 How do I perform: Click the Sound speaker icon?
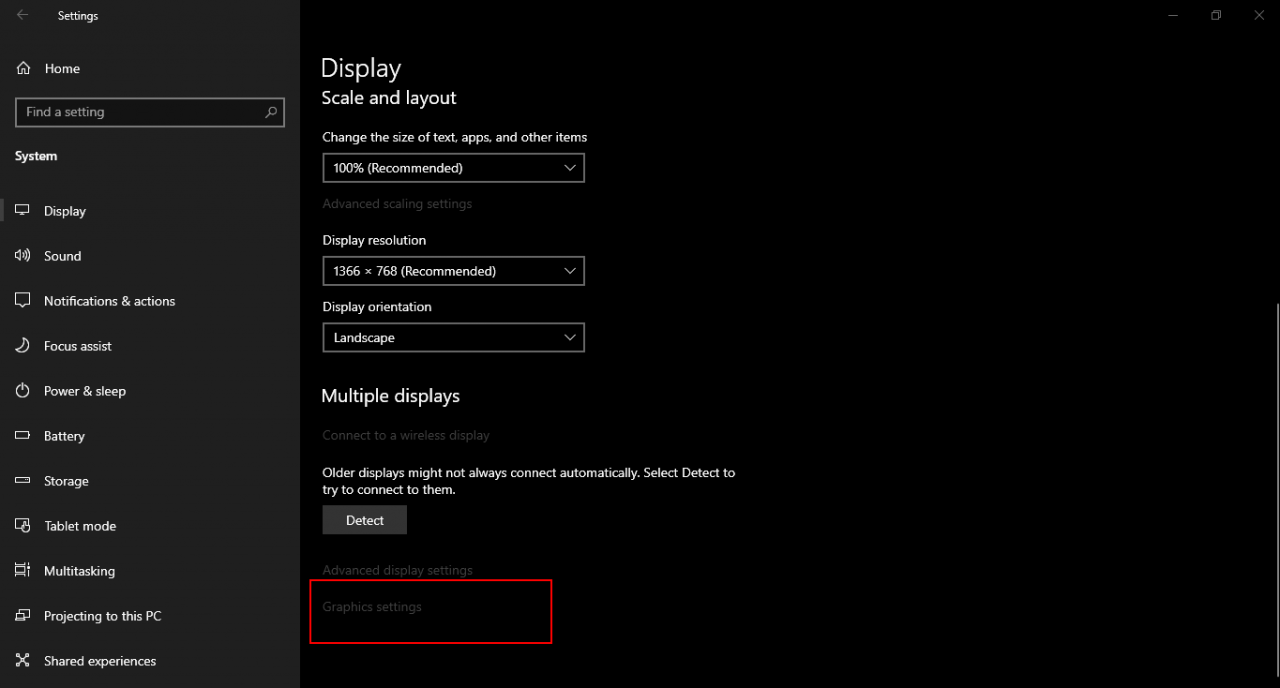[x=23, y=256]
